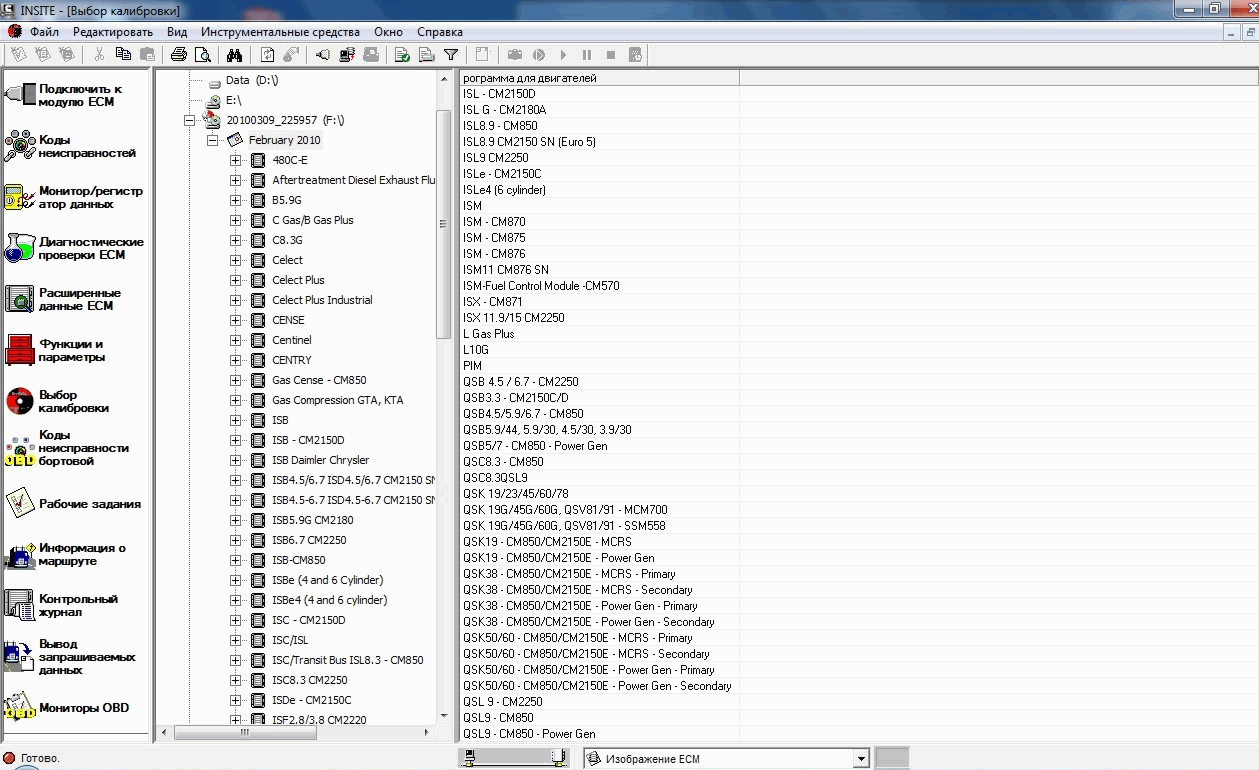Expand the Celect Plus tree node
1259x770 pixels.
235,280
